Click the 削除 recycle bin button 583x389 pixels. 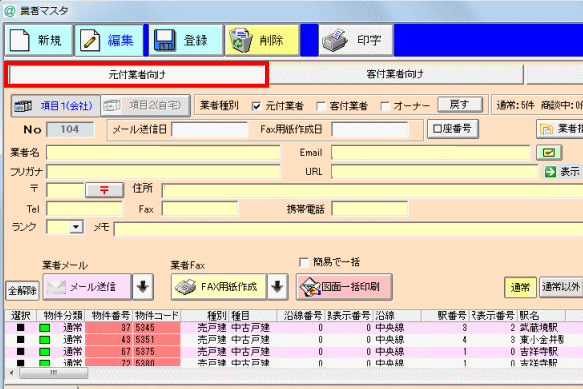(262, 40)
